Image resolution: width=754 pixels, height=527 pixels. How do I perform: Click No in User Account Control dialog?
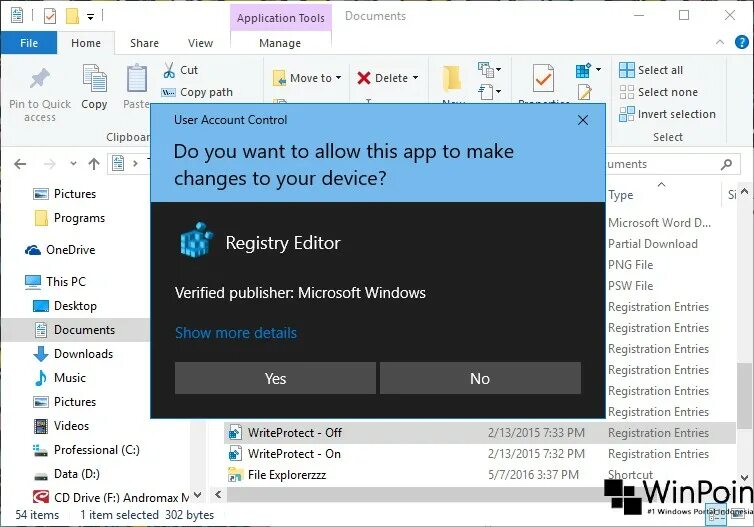click(480, 378)
